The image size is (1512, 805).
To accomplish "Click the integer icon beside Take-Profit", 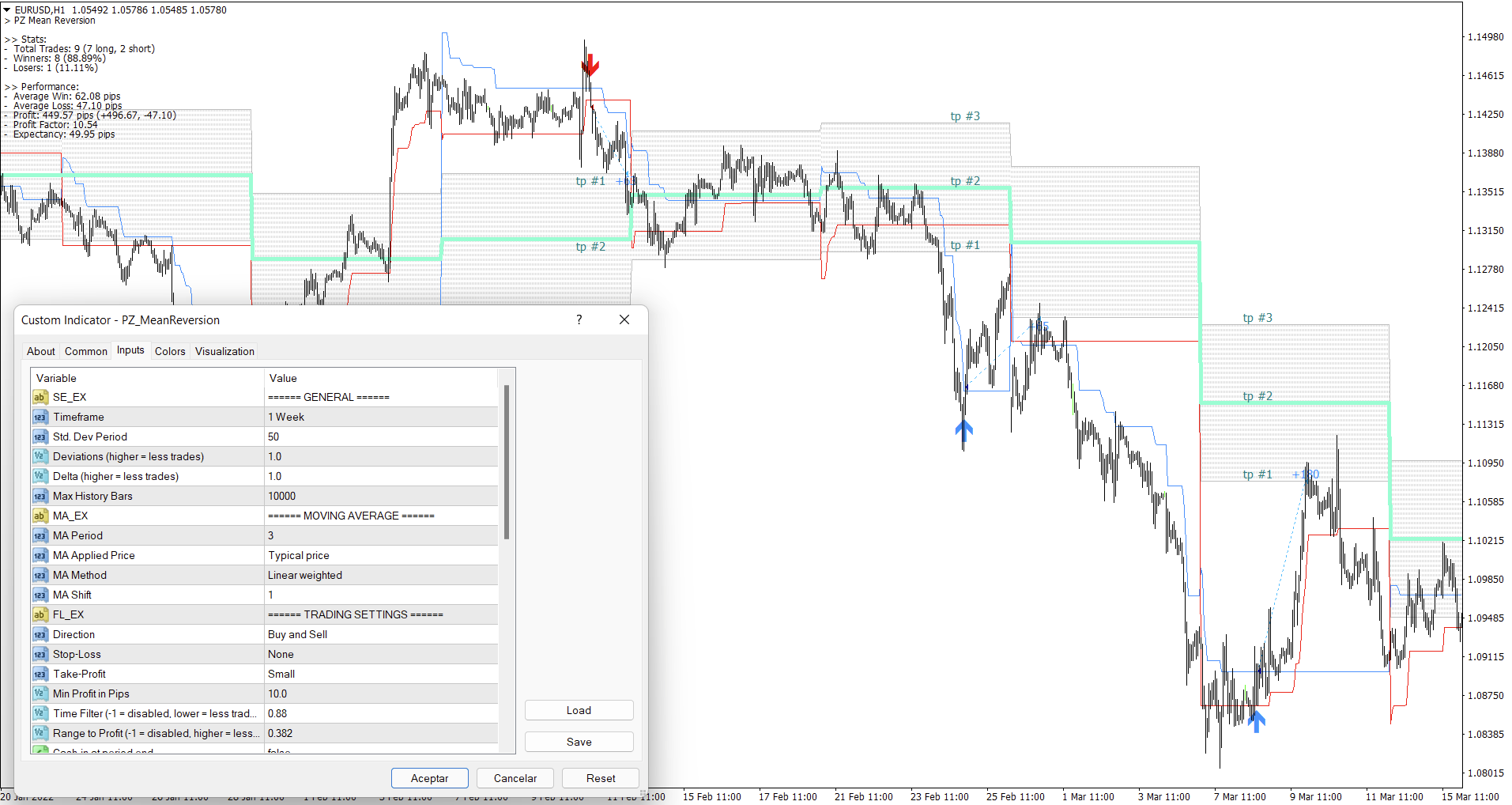I will 40,674.
